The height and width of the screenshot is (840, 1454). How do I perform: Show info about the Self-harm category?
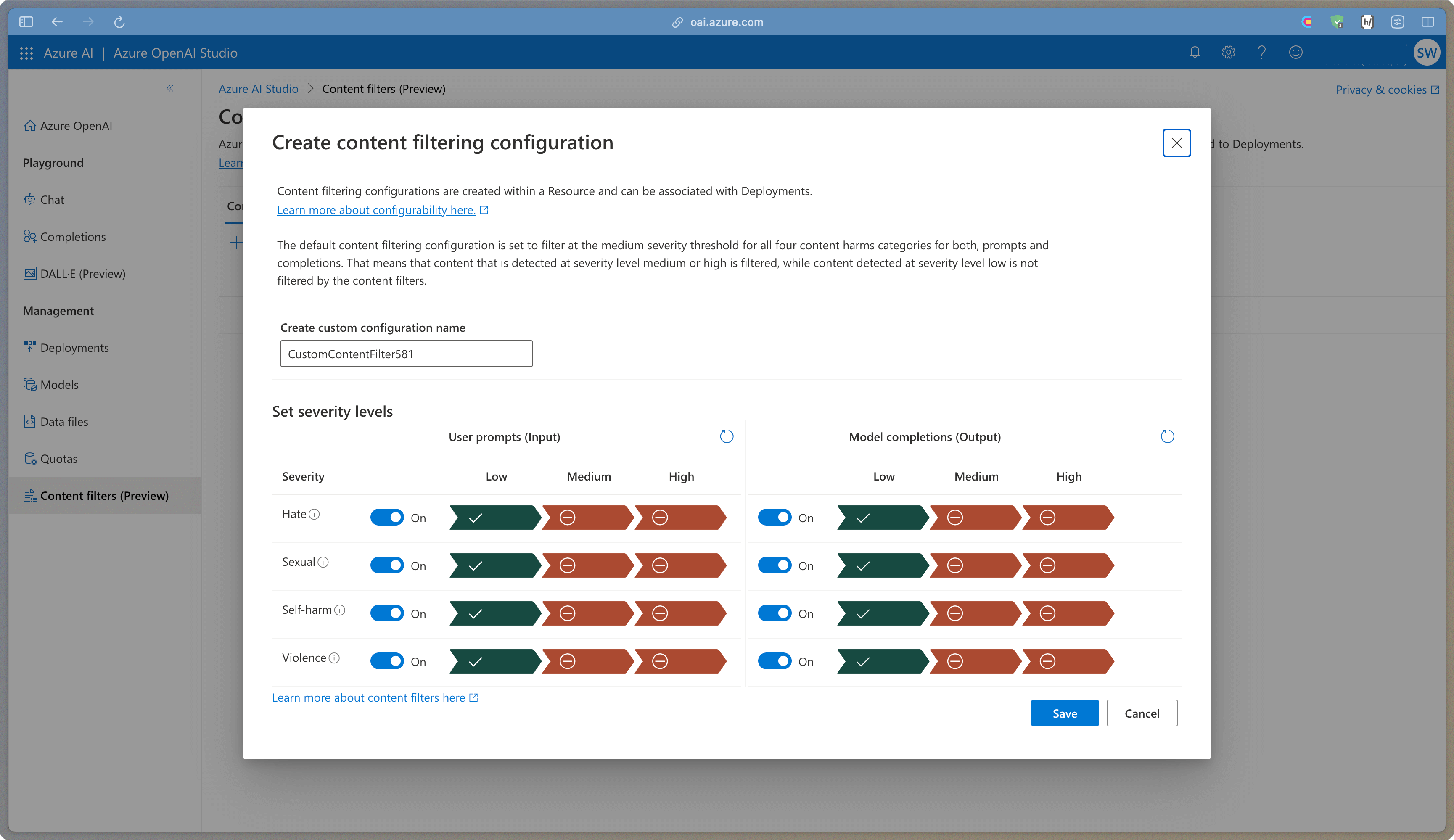point(340,610)
